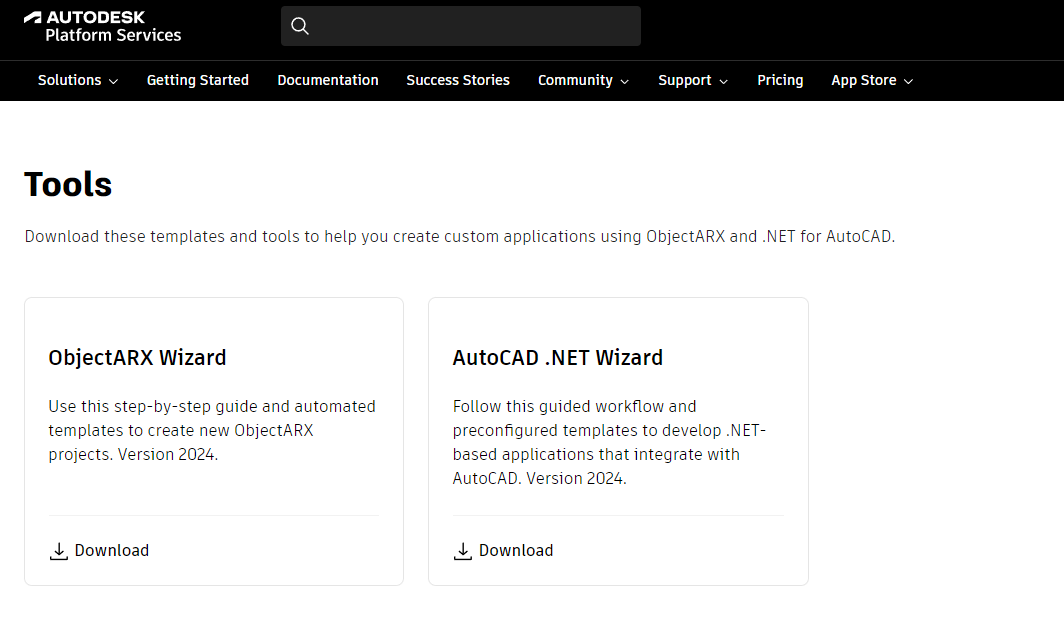Click the download icon on AutoCAD .NET Wizard card
1064x643 pixels.
(463, 550)
